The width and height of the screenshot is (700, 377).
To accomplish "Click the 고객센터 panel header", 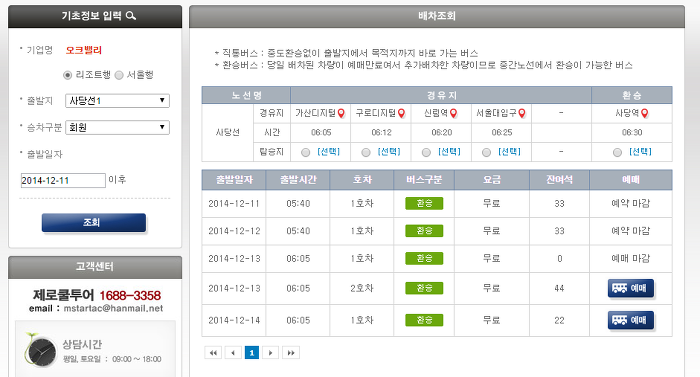I will point(95,267).
